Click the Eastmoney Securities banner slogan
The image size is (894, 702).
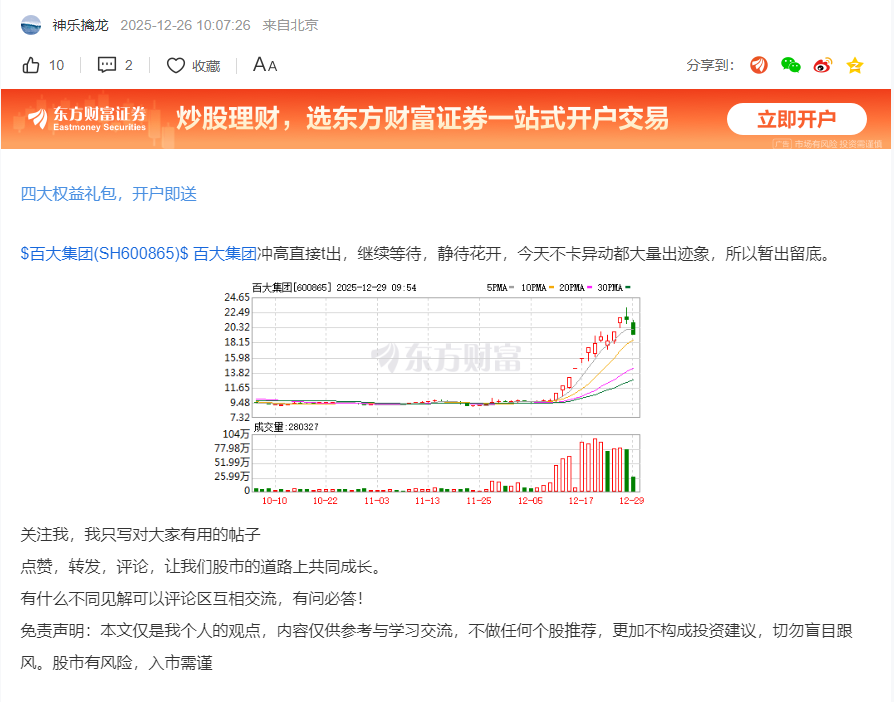point(422,119)
